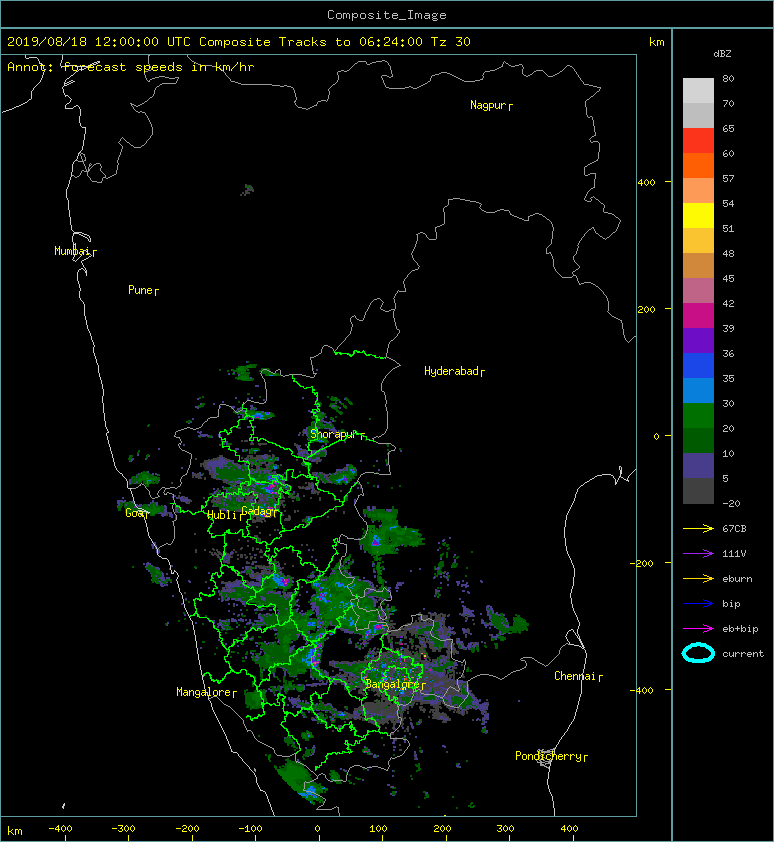Click the magenta eb+bip arrow legend icon

click(698, 629)
